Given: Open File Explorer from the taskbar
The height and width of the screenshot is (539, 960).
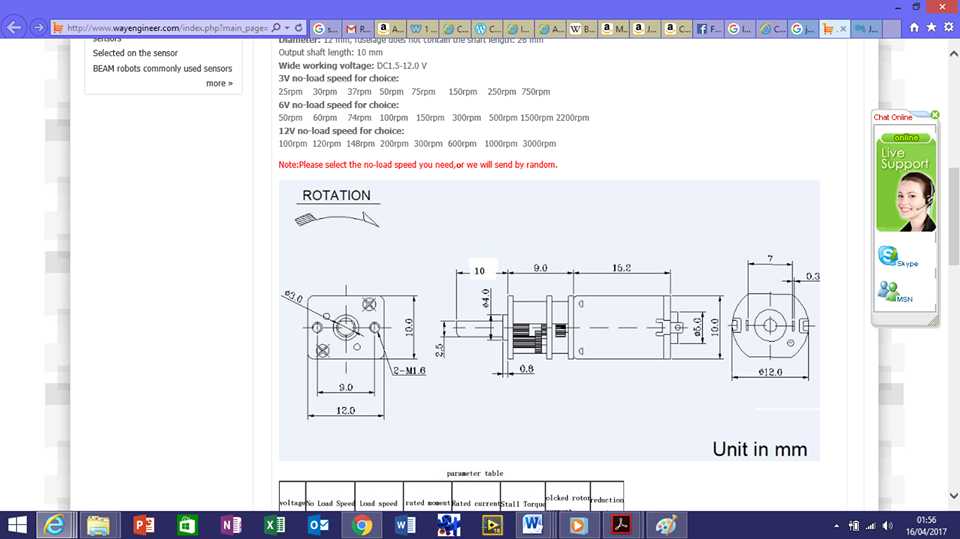Looking at the screenshot, I should (x=98, y=525).
